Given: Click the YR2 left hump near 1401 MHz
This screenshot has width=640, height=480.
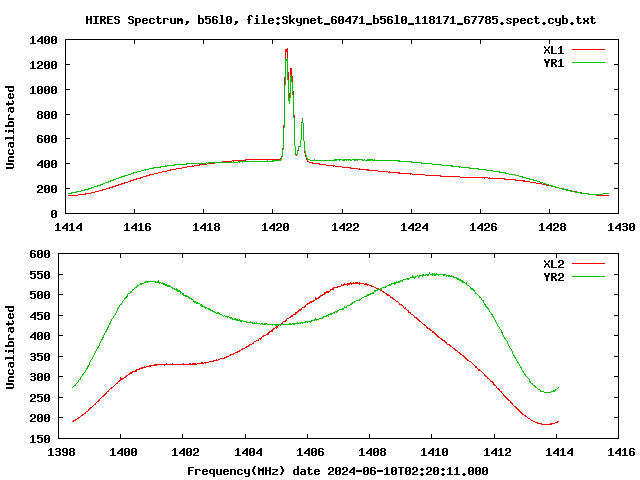Looking at the screenshot, I should (151, 281).
